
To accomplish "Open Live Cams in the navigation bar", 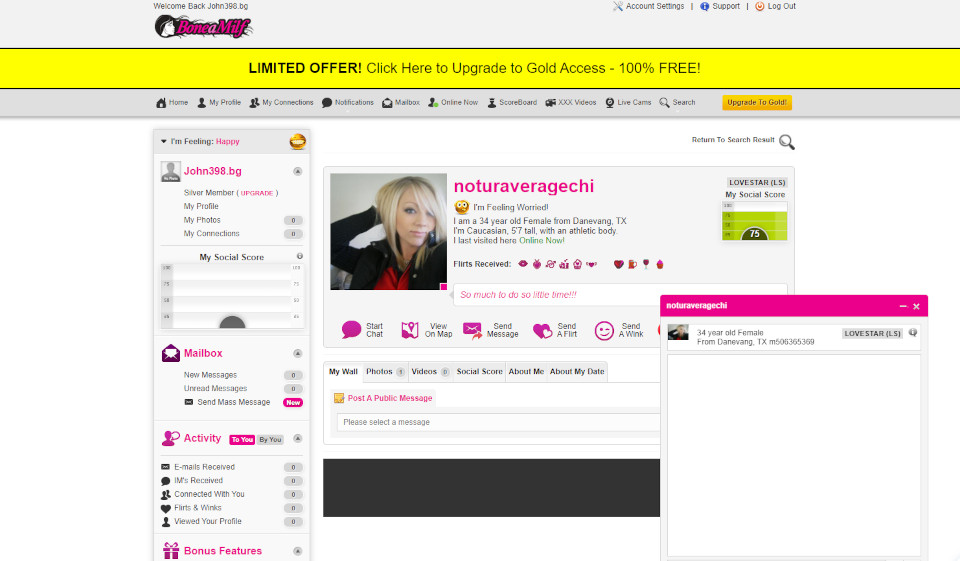I will pos(628,102).
